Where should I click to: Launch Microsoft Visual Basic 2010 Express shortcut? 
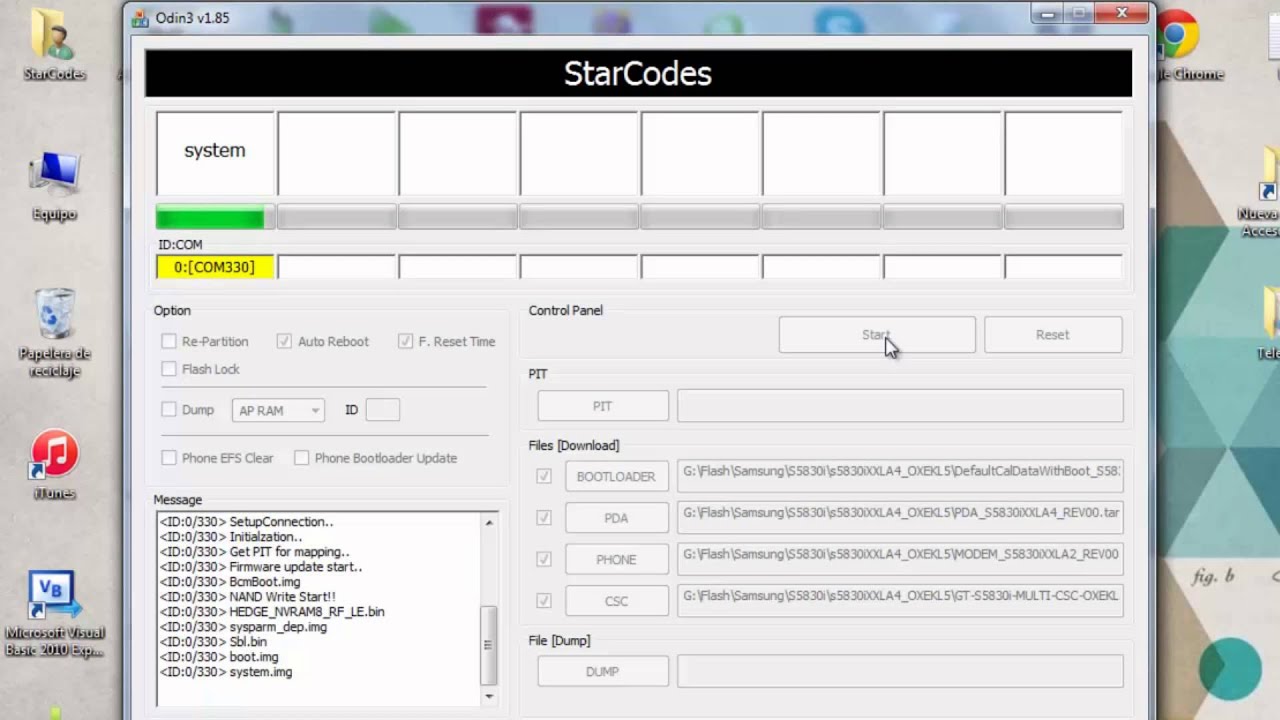(54, 614)
